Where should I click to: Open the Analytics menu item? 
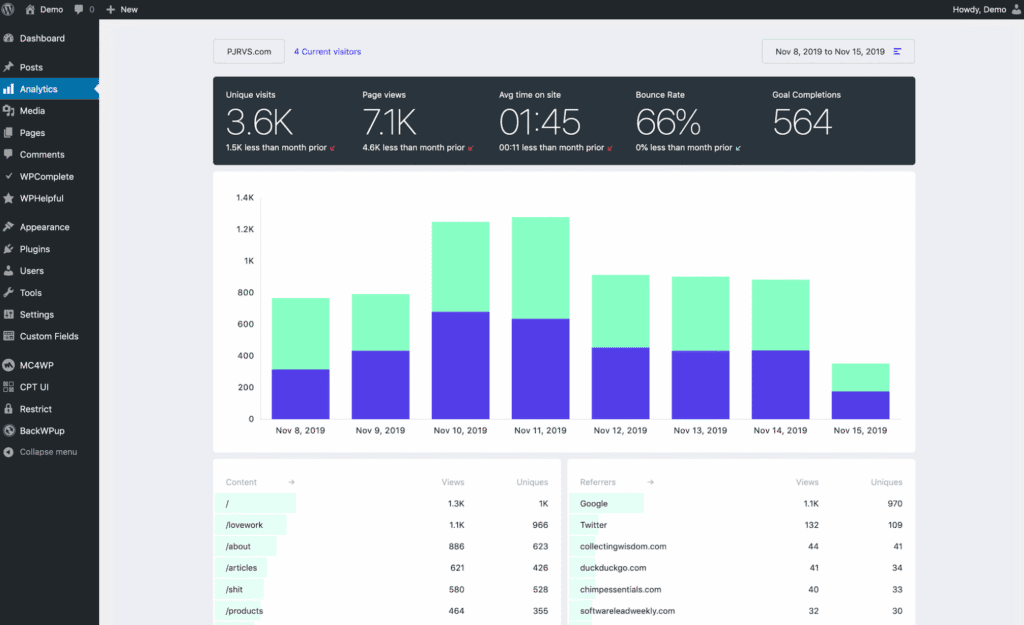[39, 89]
